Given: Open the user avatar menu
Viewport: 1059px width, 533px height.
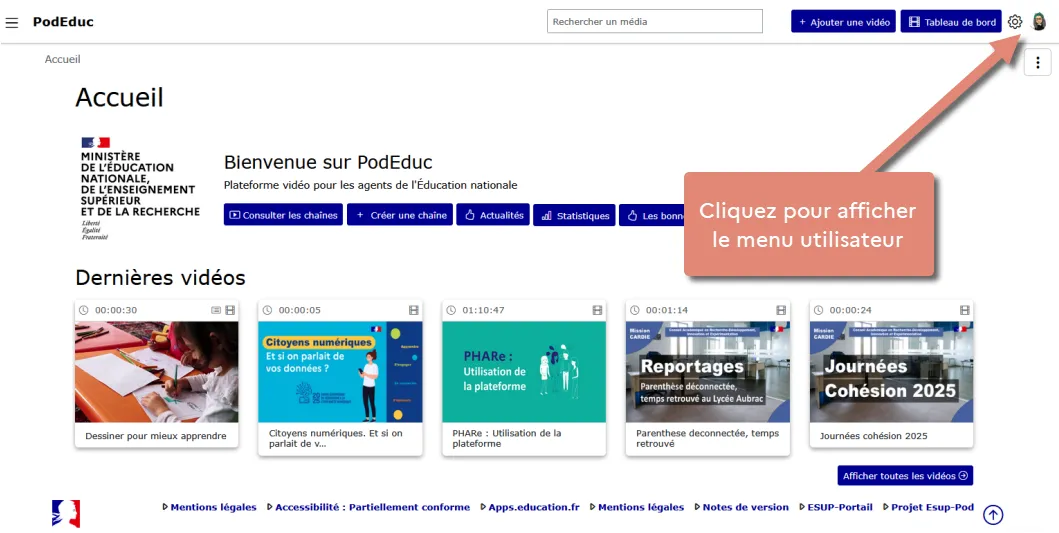Looking at the screenshot, I should click(x=1039, y=22).
